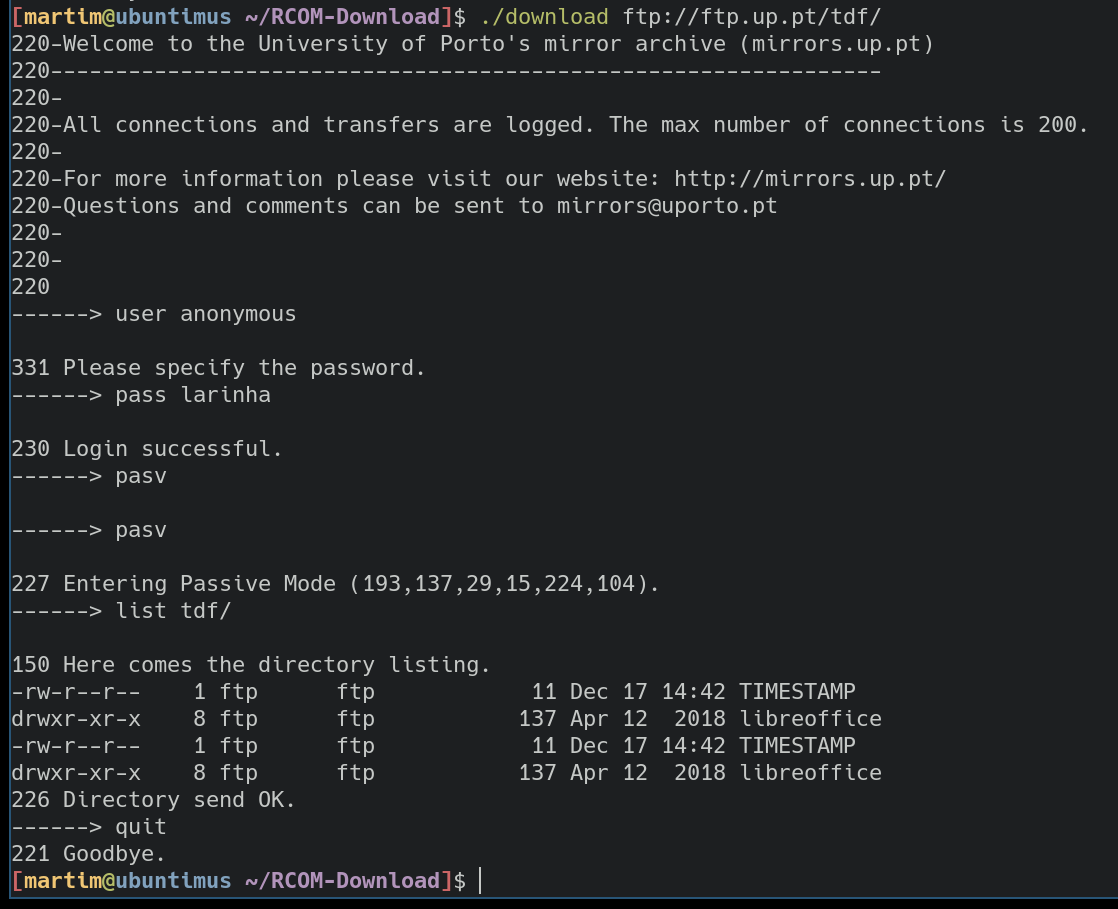This screenshot has height=909, width=1118.
Task: Click the ftp://ftp.up.pt/tdf/ URL argument
Action: click(752, 16)
